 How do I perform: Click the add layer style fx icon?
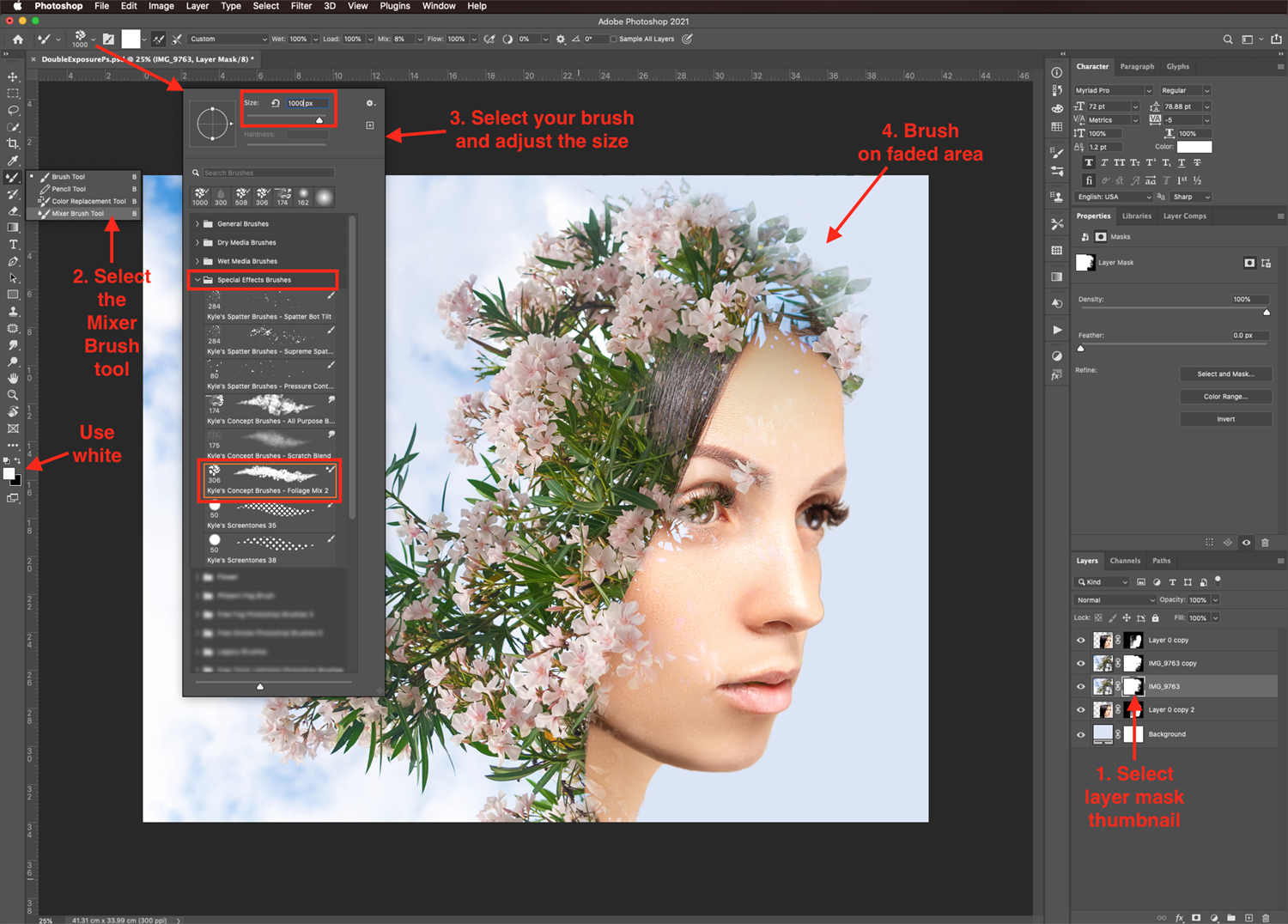(x=1180, y=917)
